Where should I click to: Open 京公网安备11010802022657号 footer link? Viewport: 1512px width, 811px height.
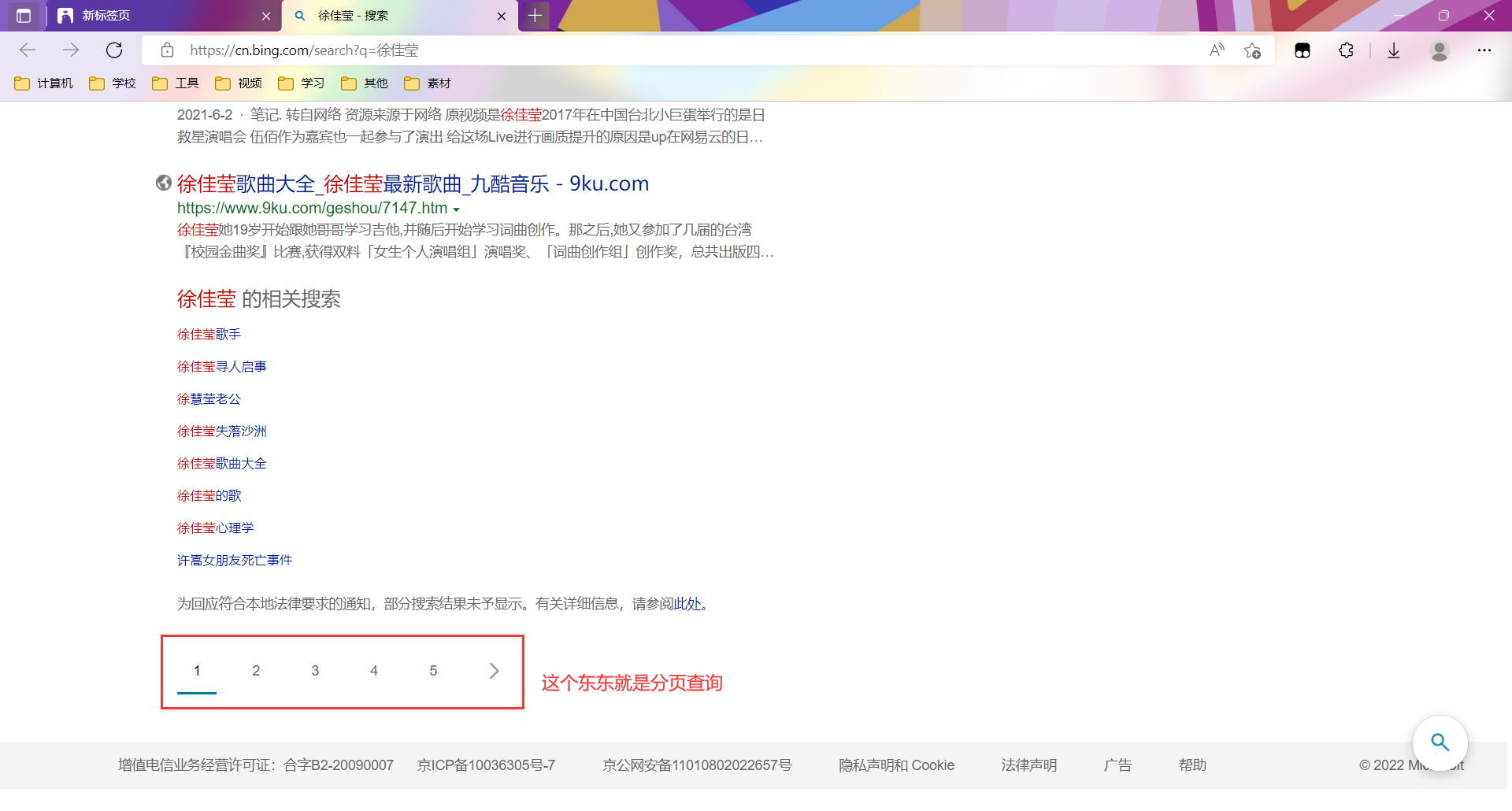click(697, 765)
